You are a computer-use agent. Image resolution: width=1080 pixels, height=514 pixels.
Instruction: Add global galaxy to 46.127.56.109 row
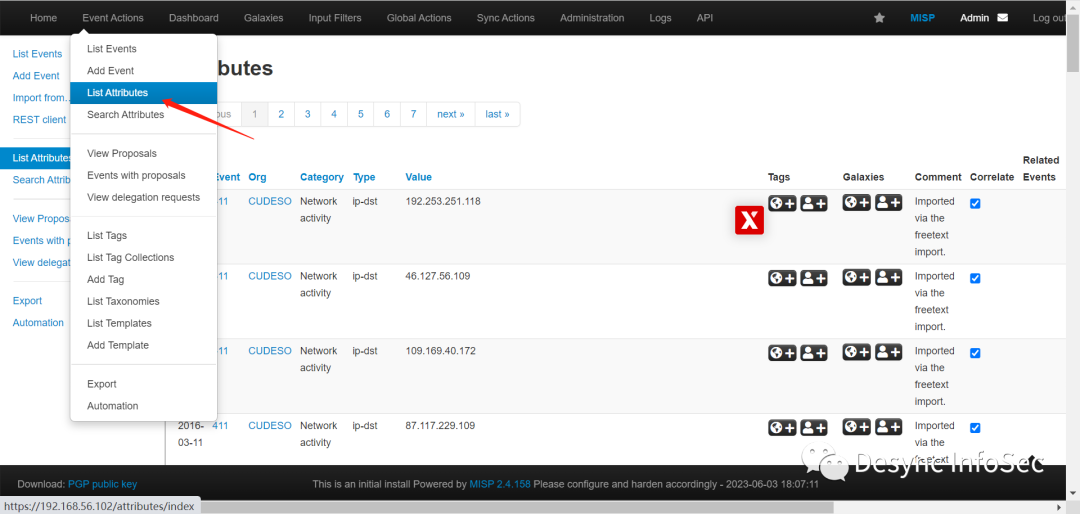click(857, 277)
